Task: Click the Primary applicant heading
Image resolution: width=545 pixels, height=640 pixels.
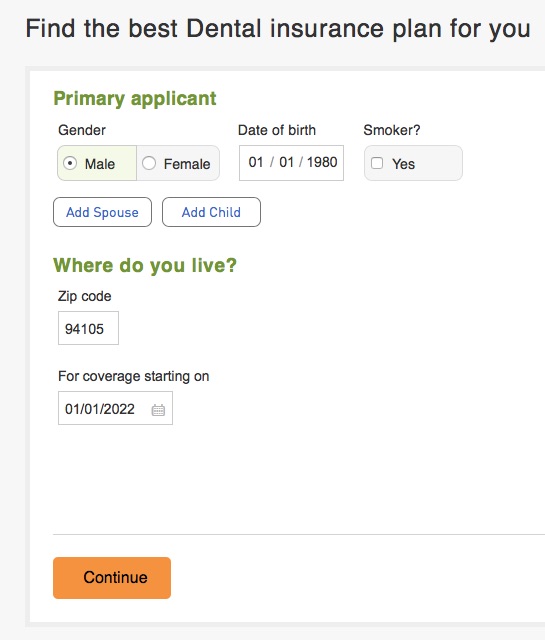Action: point(135,99)
